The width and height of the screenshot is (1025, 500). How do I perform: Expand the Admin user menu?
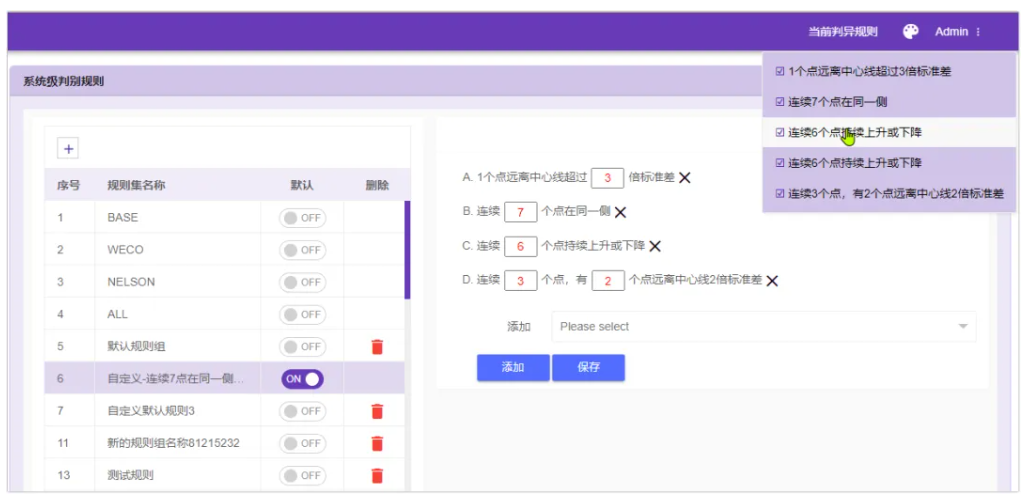[957, 32]
